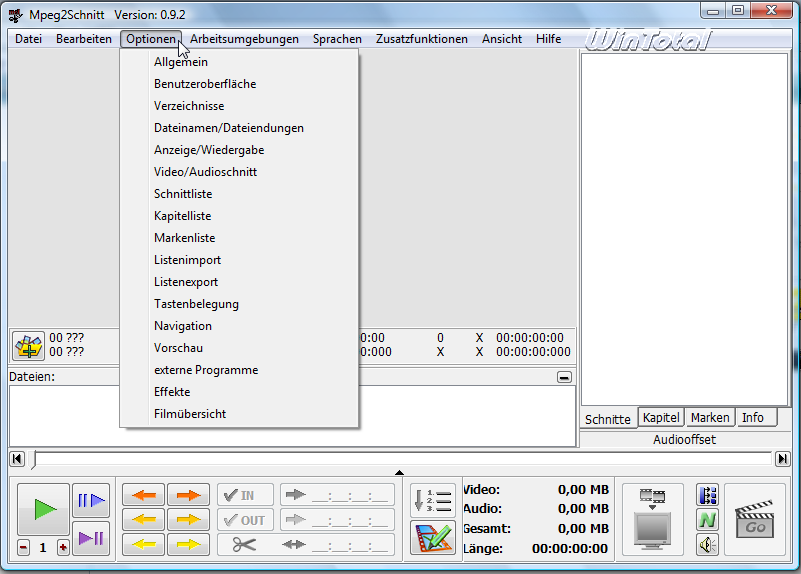The image size is (801, 574).
Task: Click the timeline position slider track
Action: (x=402, y=459)
